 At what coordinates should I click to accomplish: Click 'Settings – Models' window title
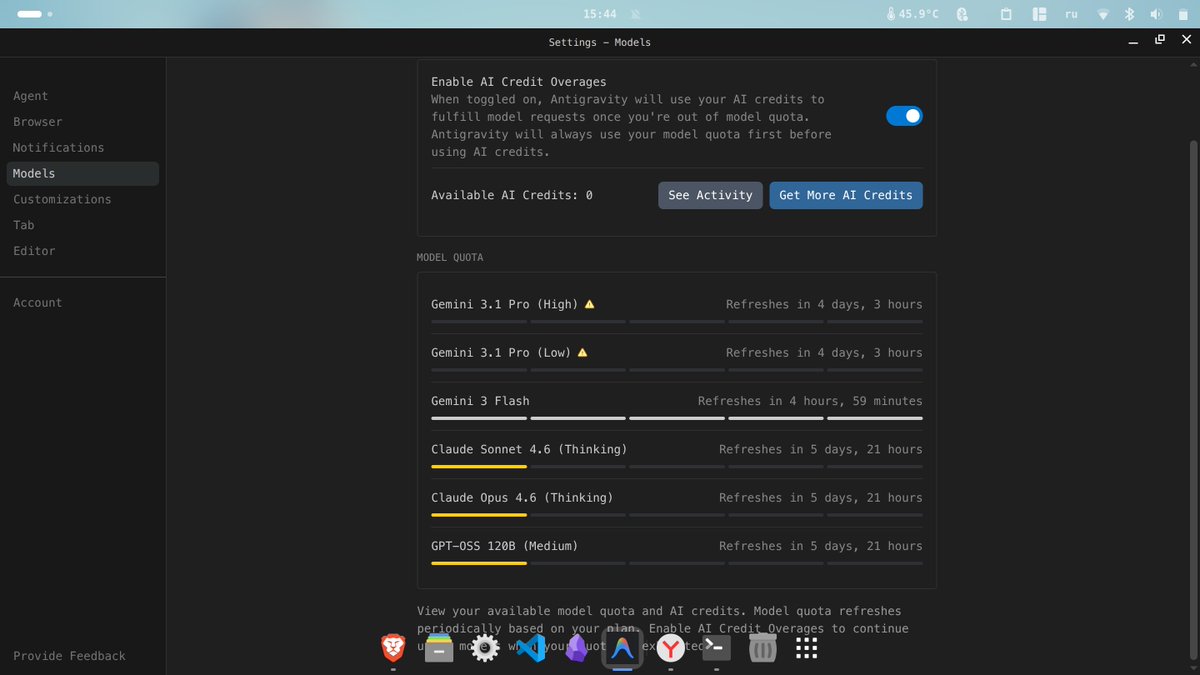600,42
